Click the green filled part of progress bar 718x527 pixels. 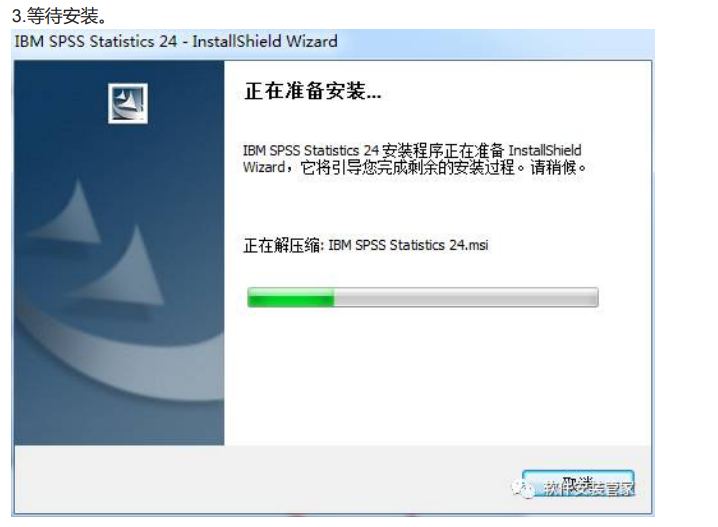pos(290,298)
